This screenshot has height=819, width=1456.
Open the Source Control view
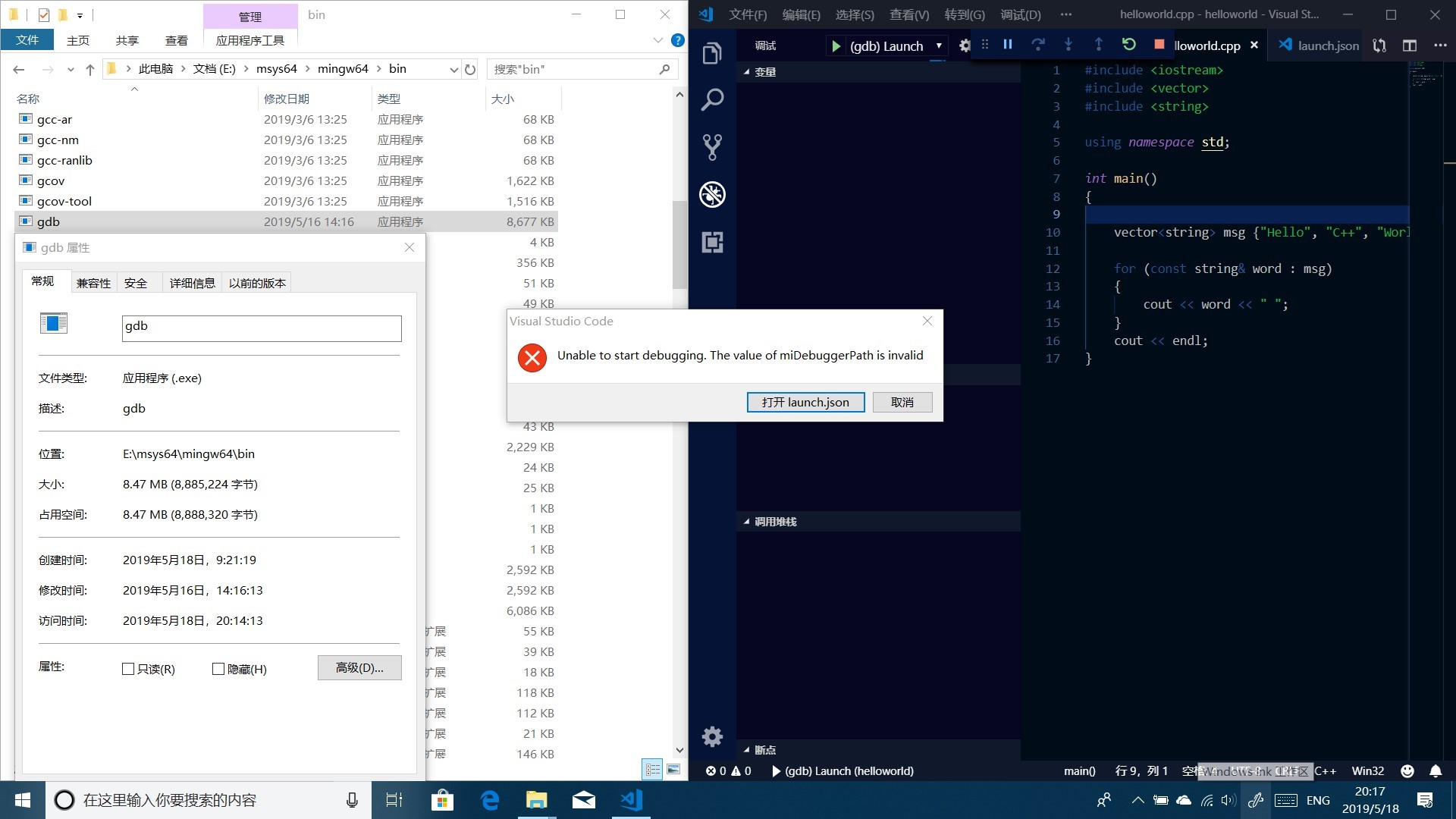coord(712,147)
